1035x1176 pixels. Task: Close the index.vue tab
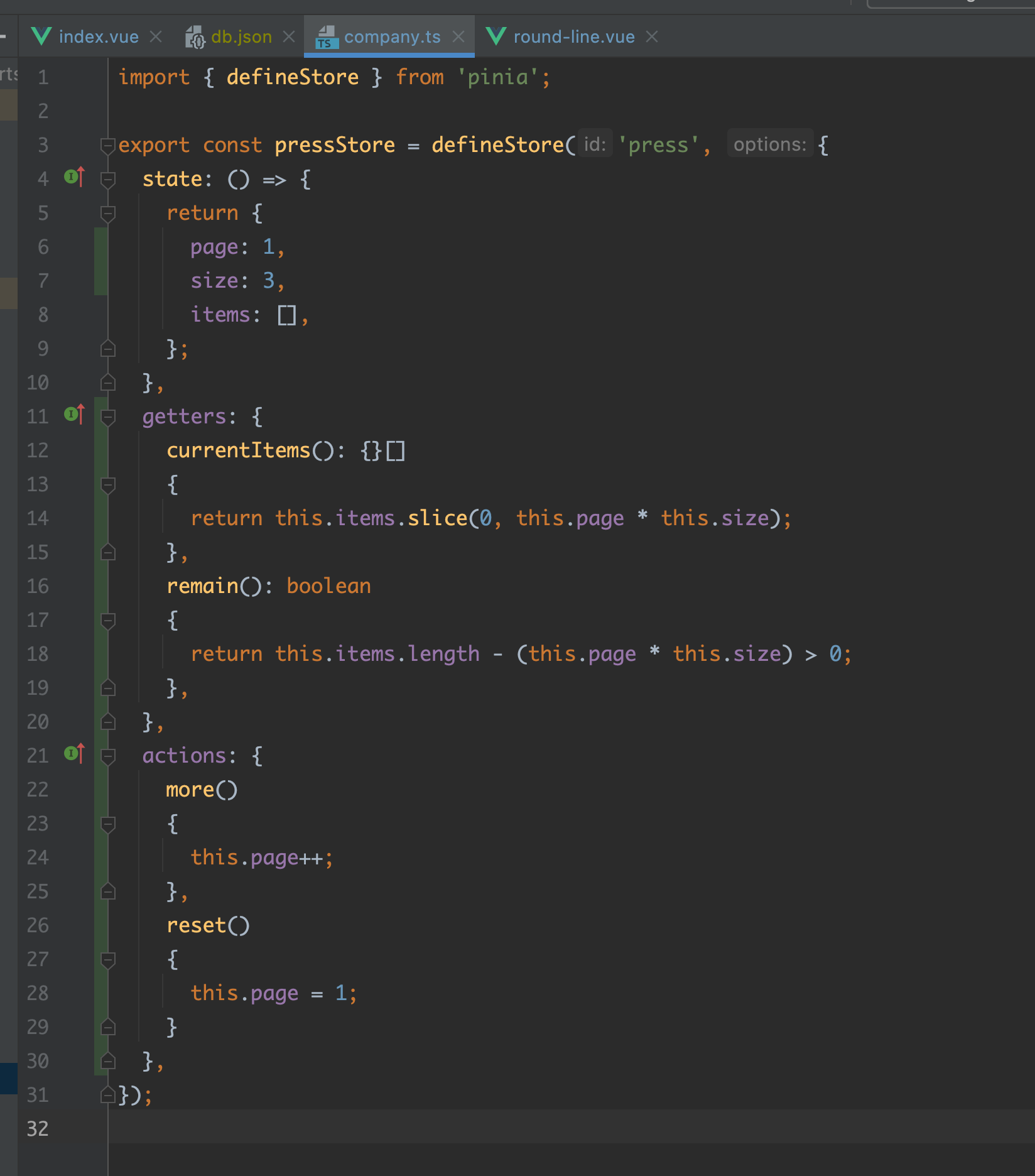pyautogui.click(x=156, y=37)
